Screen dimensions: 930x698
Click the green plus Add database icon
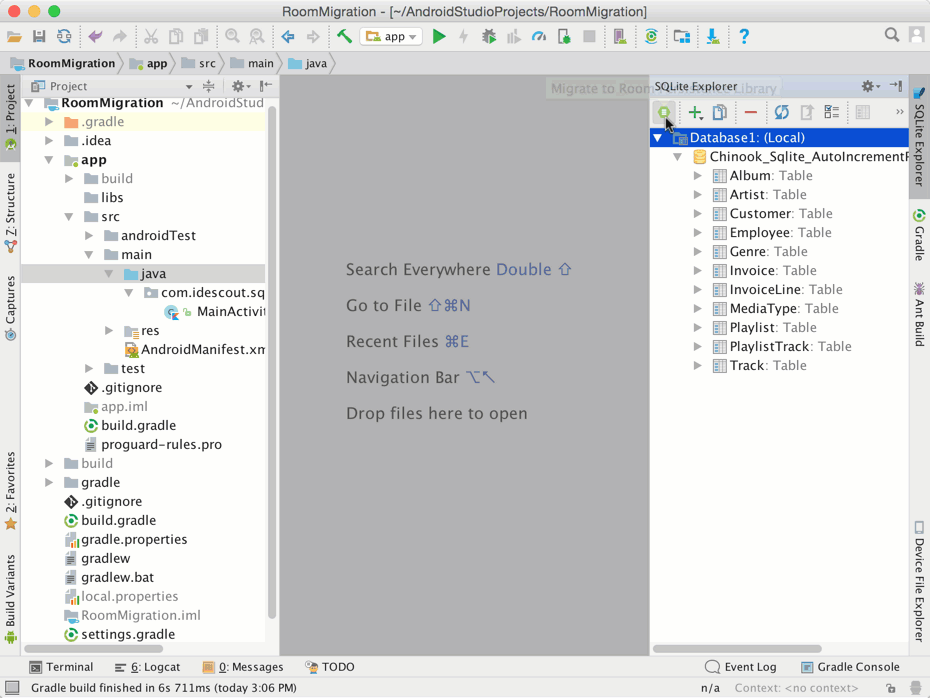click(695, 112)
